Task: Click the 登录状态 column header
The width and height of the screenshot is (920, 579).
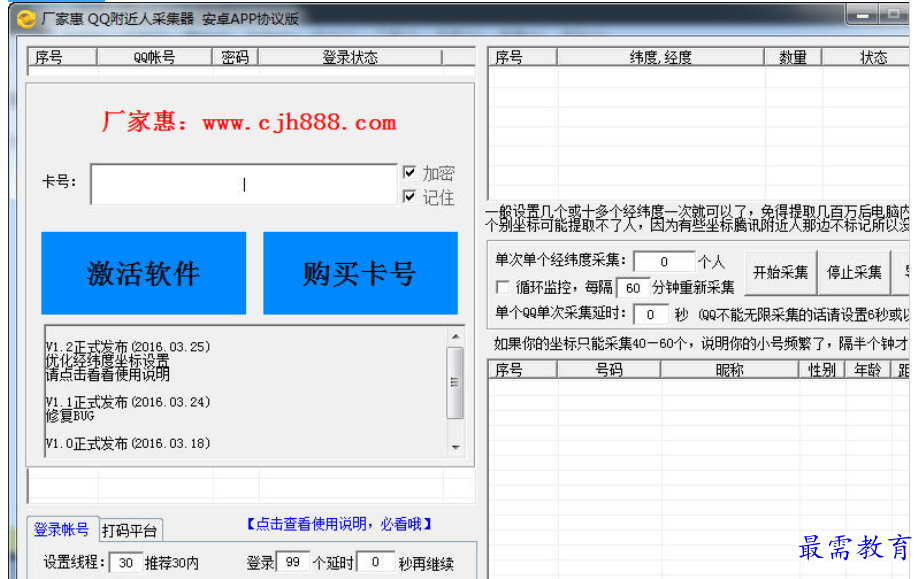Action: [x=350, y=57]
